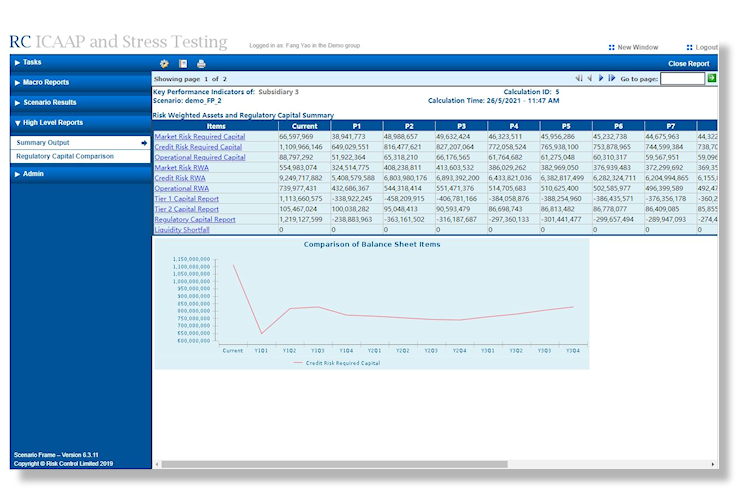Click the horizontal scrollbar thumb

pyautogui.click(x=334, y=464)
